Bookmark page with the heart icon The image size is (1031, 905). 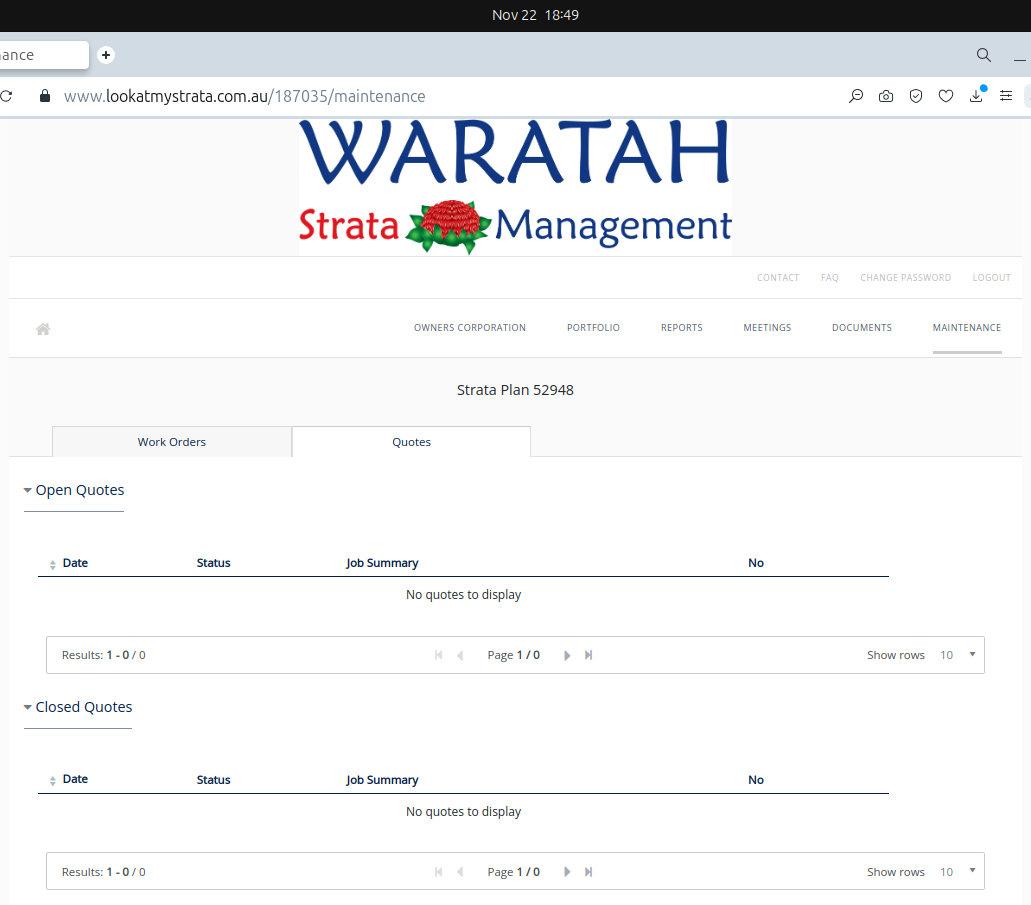click(x=946, y=96)
